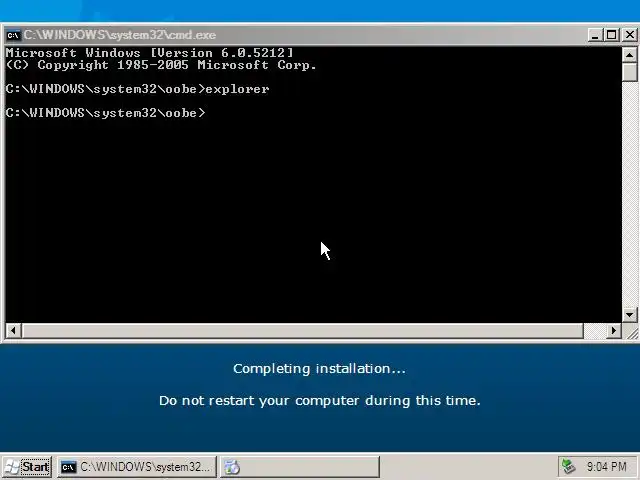This screenshot has width=640, height=480.
Task: Click the 'explorer' command text
Action: point(237,89)
